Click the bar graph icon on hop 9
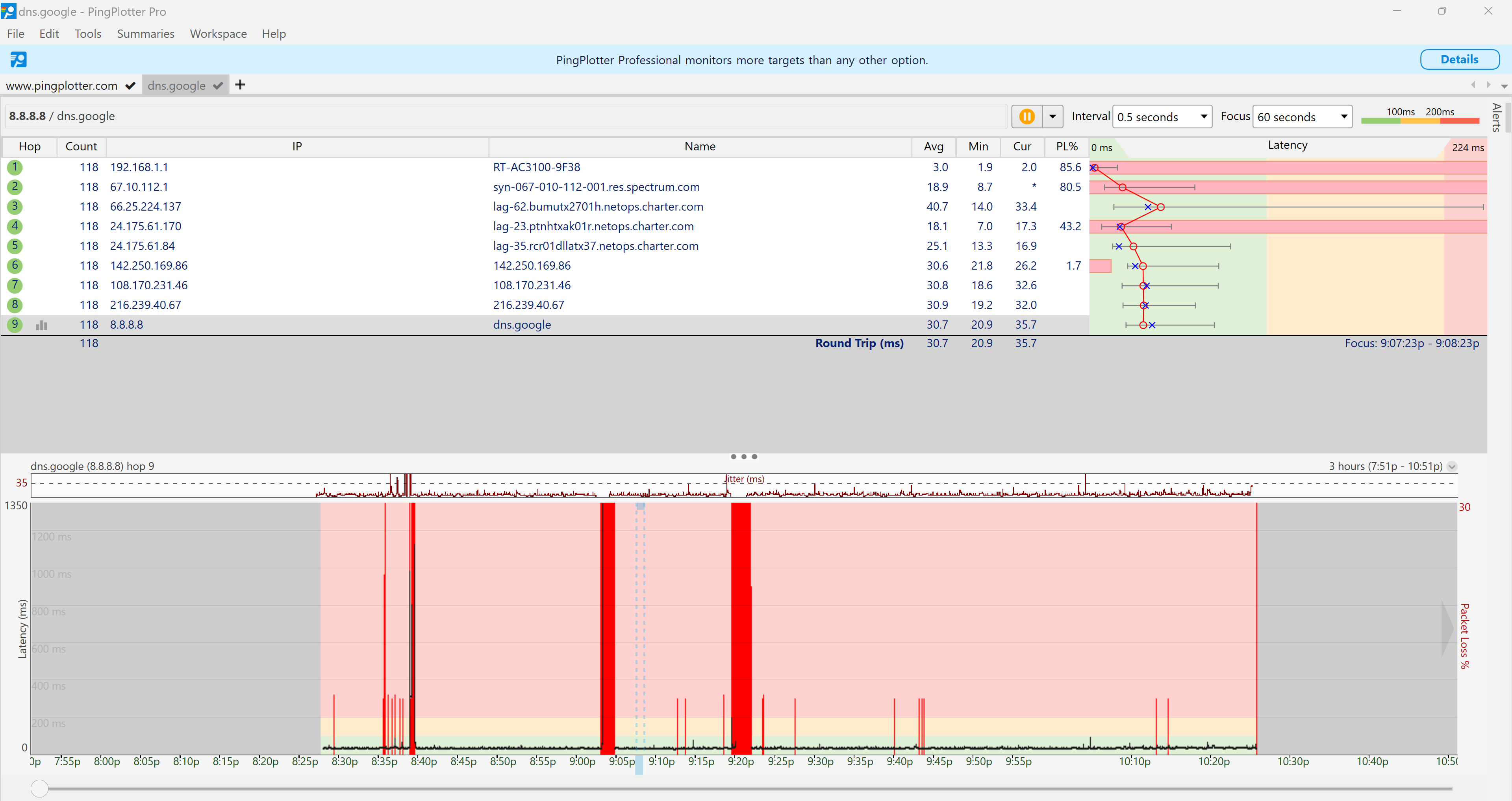Image resolution: width=1512 pixels, height=801 pixels. [x=42, y=325]
